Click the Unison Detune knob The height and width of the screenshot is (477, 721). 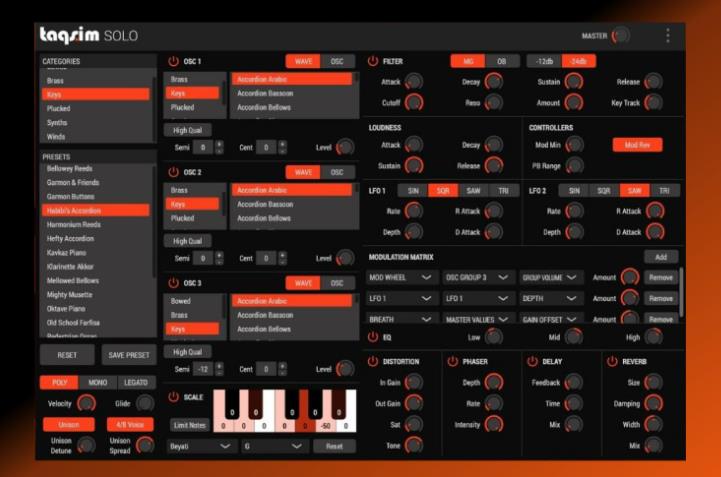(86, 445)
